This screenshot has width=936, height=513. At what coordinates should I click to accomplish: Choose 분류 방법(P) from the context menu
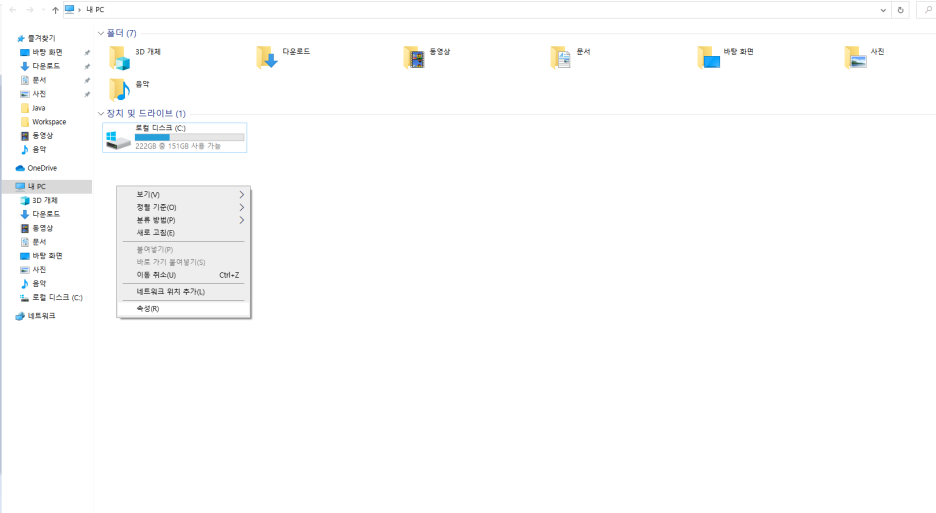[x=183, y=220]
